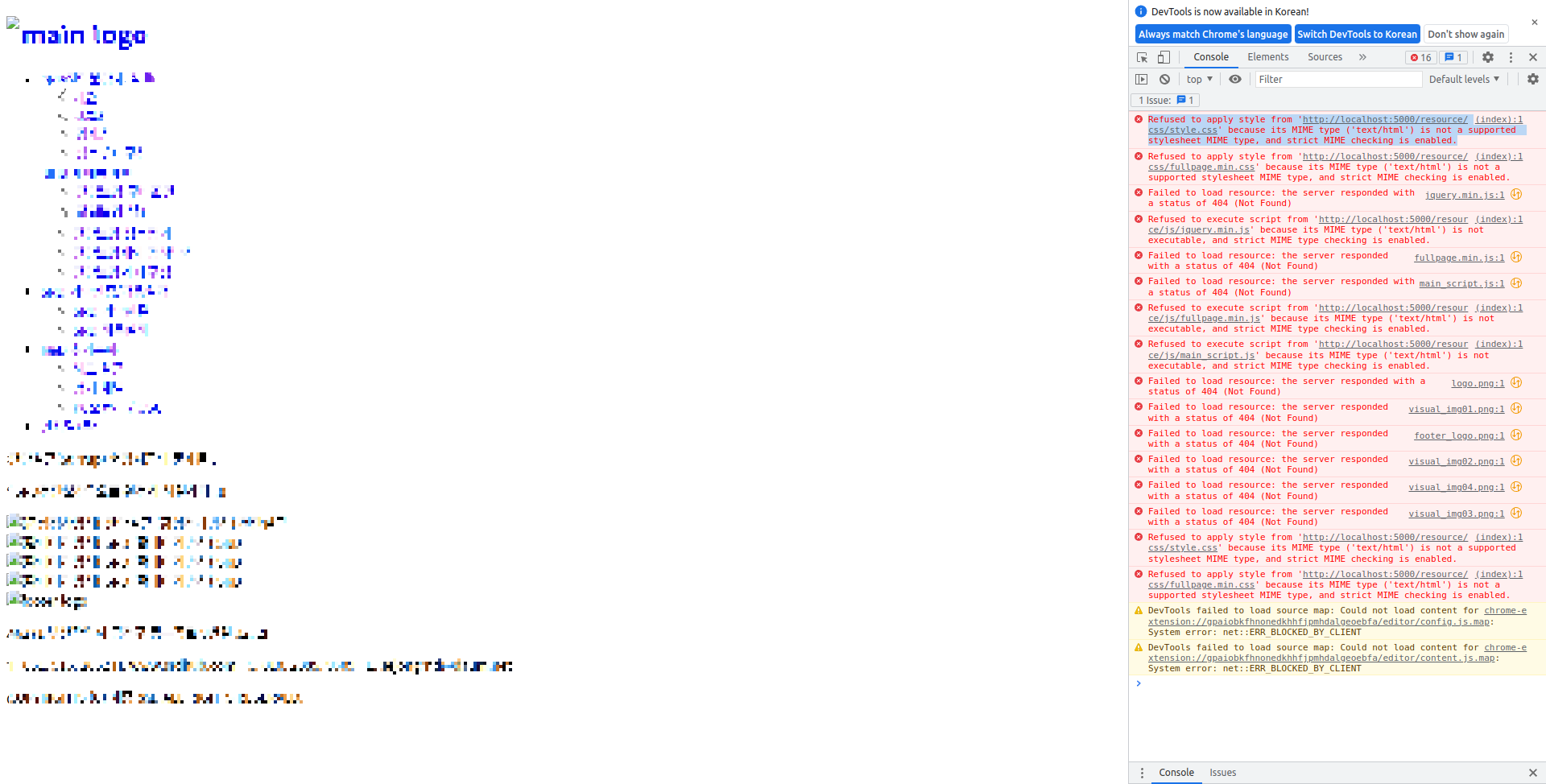Image resolution: width=1546 pixels, height=784 pixels.
Task: Switch to the Elements tab
Action: 1268,57
